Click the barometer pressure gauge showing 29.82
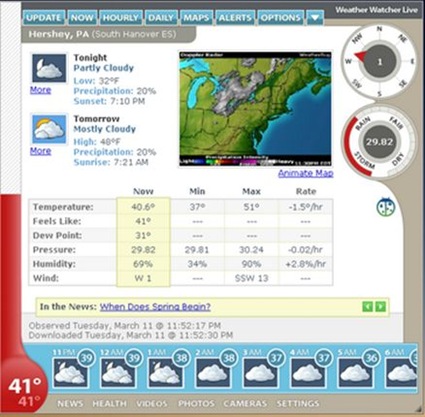Screen dimensions: 425x417 point(379,142)
